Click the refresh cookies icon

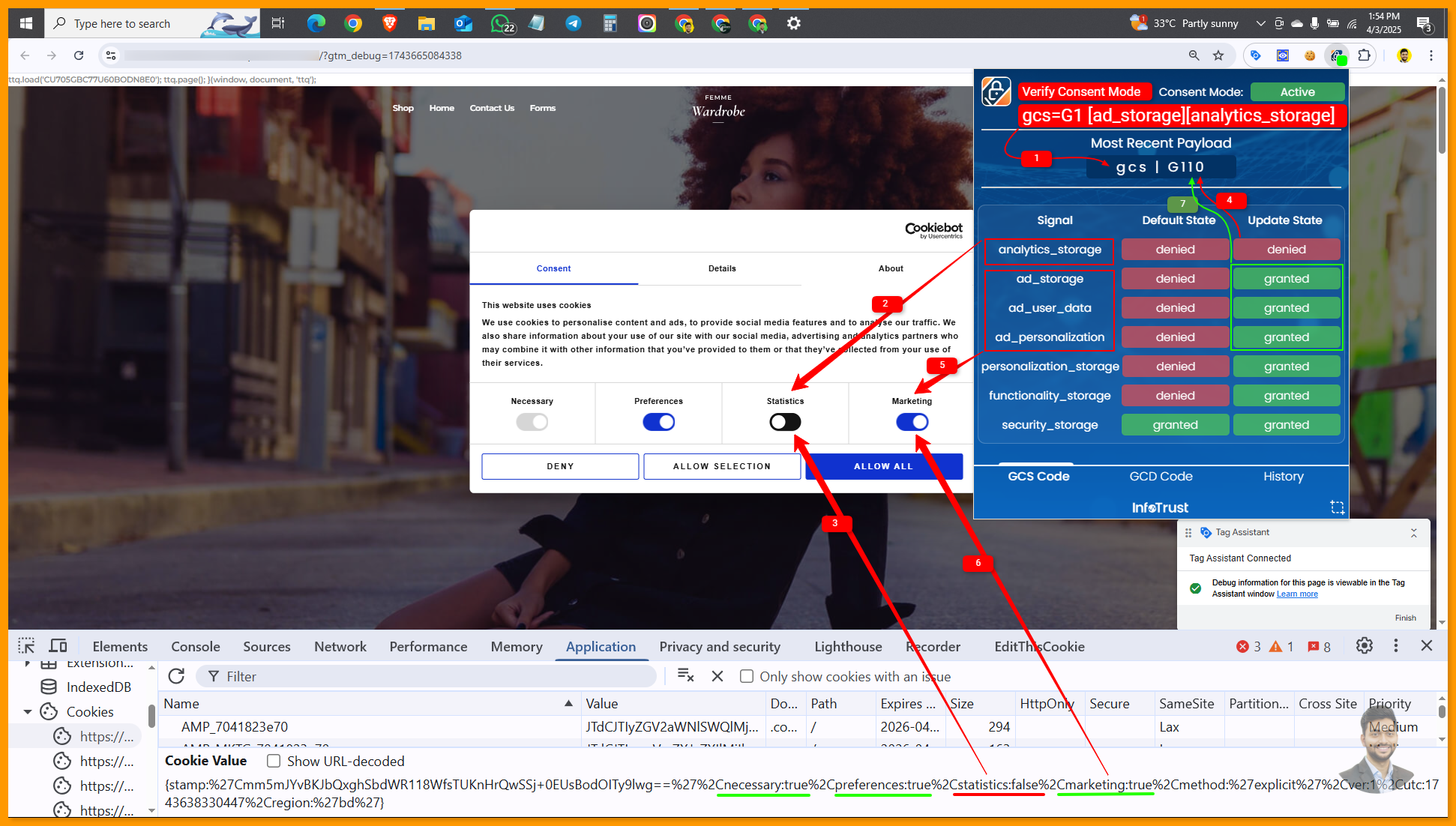tap(176, 676)
